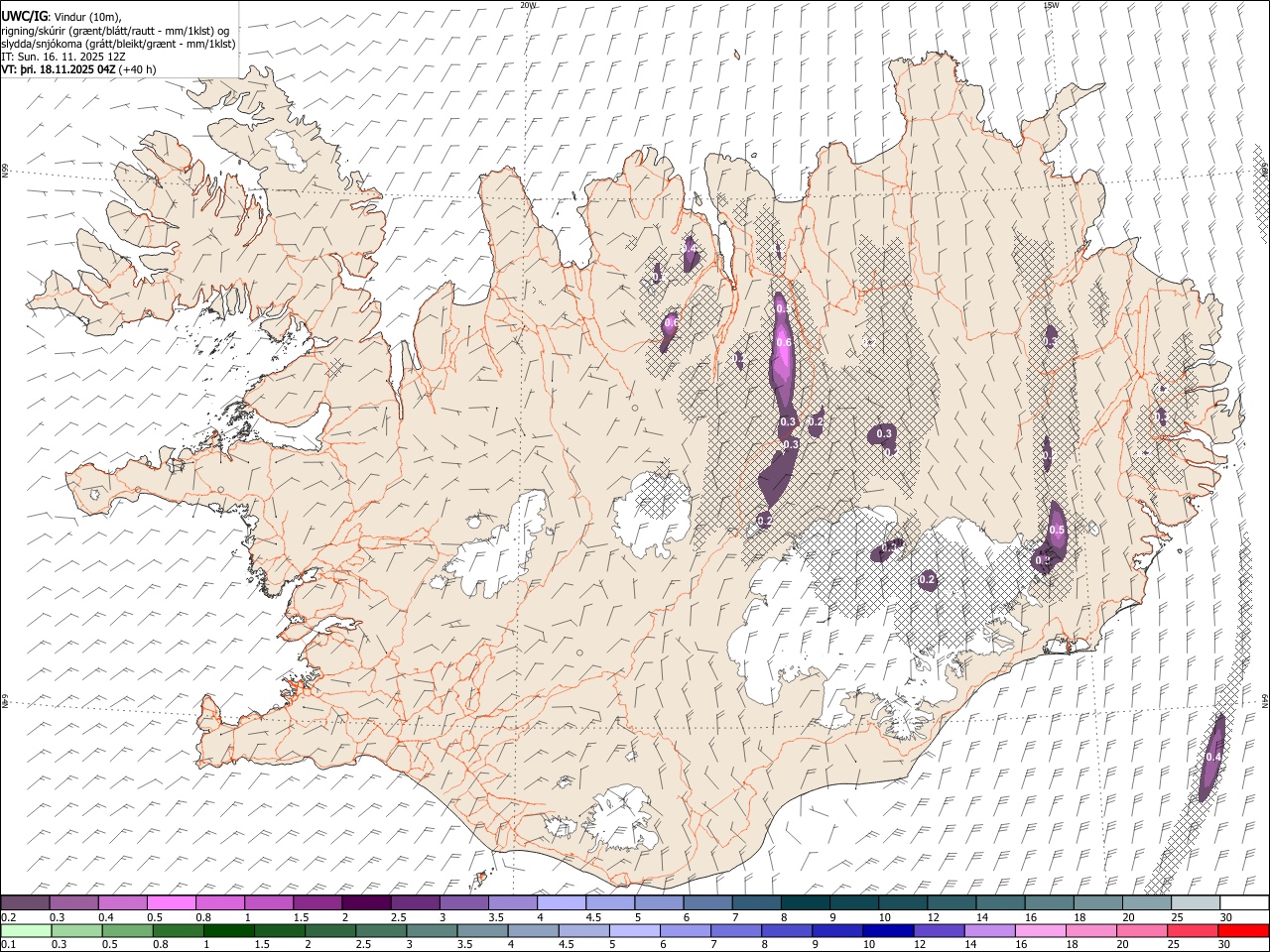Screen dimensions: 1270x952
Task: Click the light purple swatch labeled 14, lower scale
Action: (x=988, y=930)
